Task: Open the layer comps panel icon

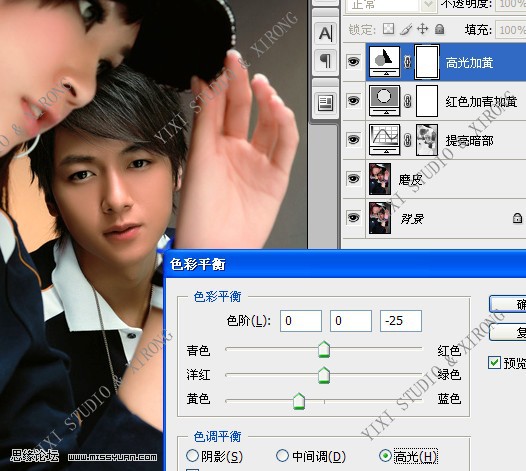Action: tap(325, 102)
